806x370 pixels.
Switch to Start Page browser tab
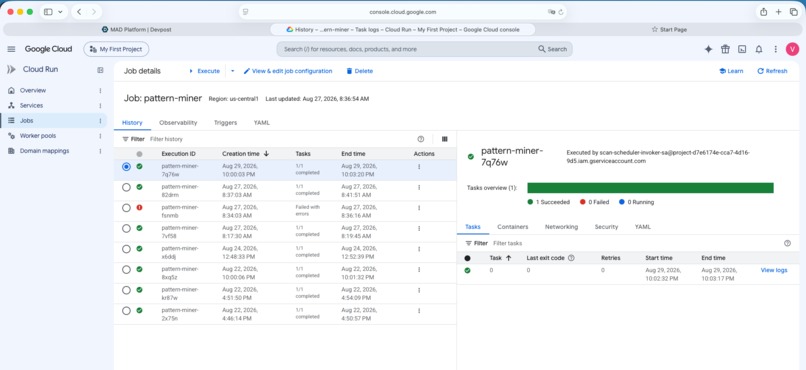(x=669, y=29)
